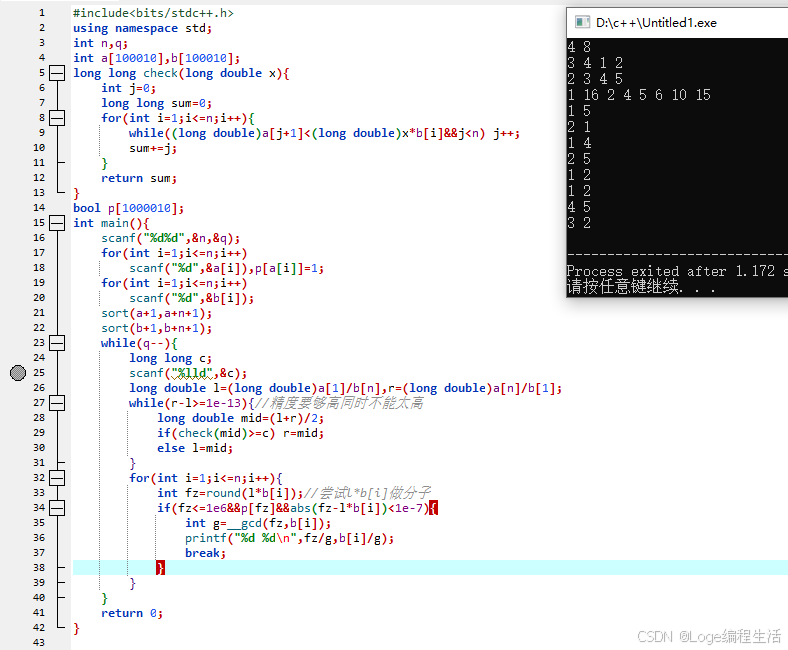Image resolution: width=788 pixels, height=650 pixels.
Task: Click 'sort(b+1,b+n+1);' line
Action: click(x=157, y=328)
